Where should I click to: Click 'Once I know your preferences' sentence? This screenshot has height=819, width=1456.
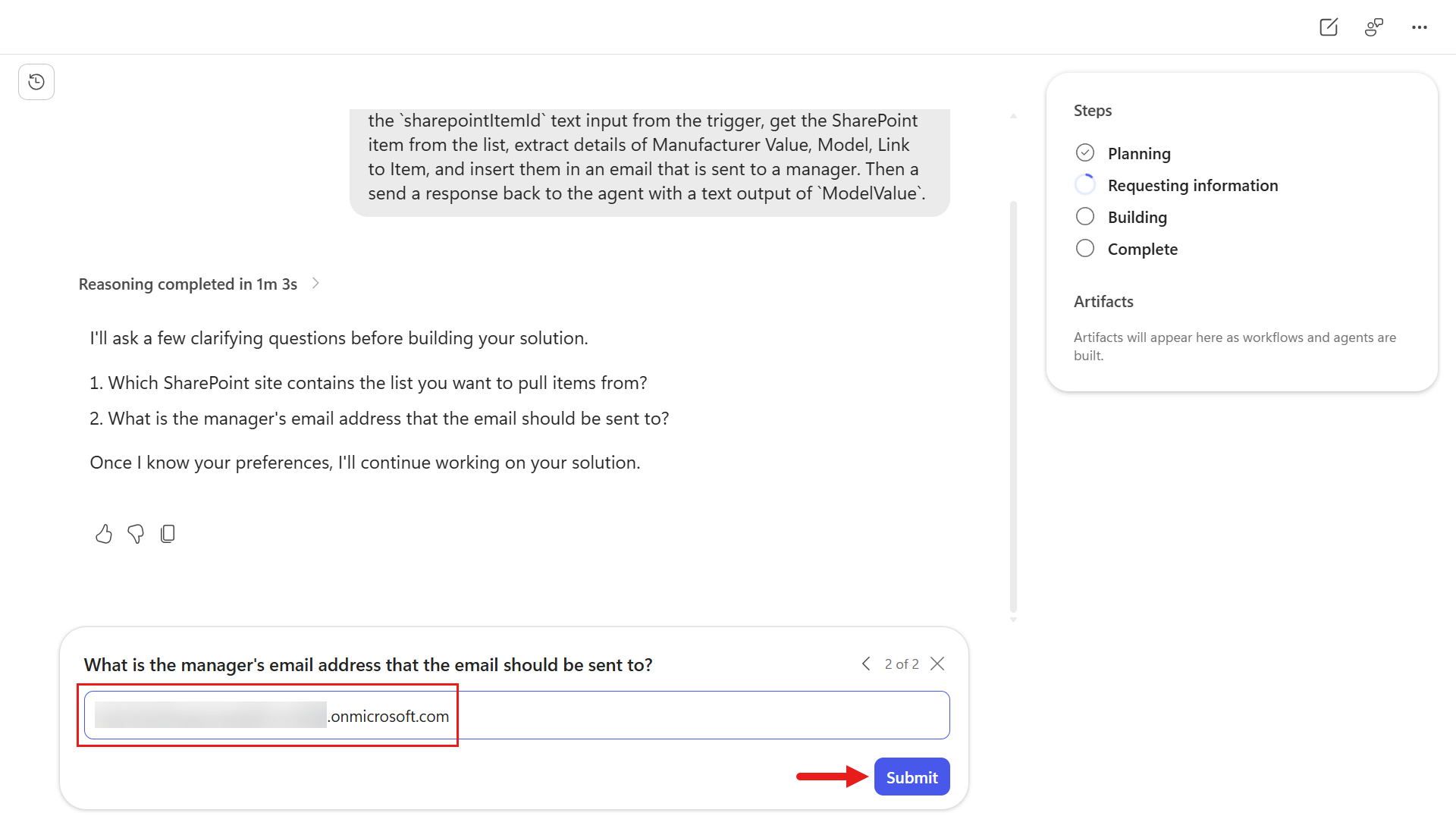(x=365, y=462)
